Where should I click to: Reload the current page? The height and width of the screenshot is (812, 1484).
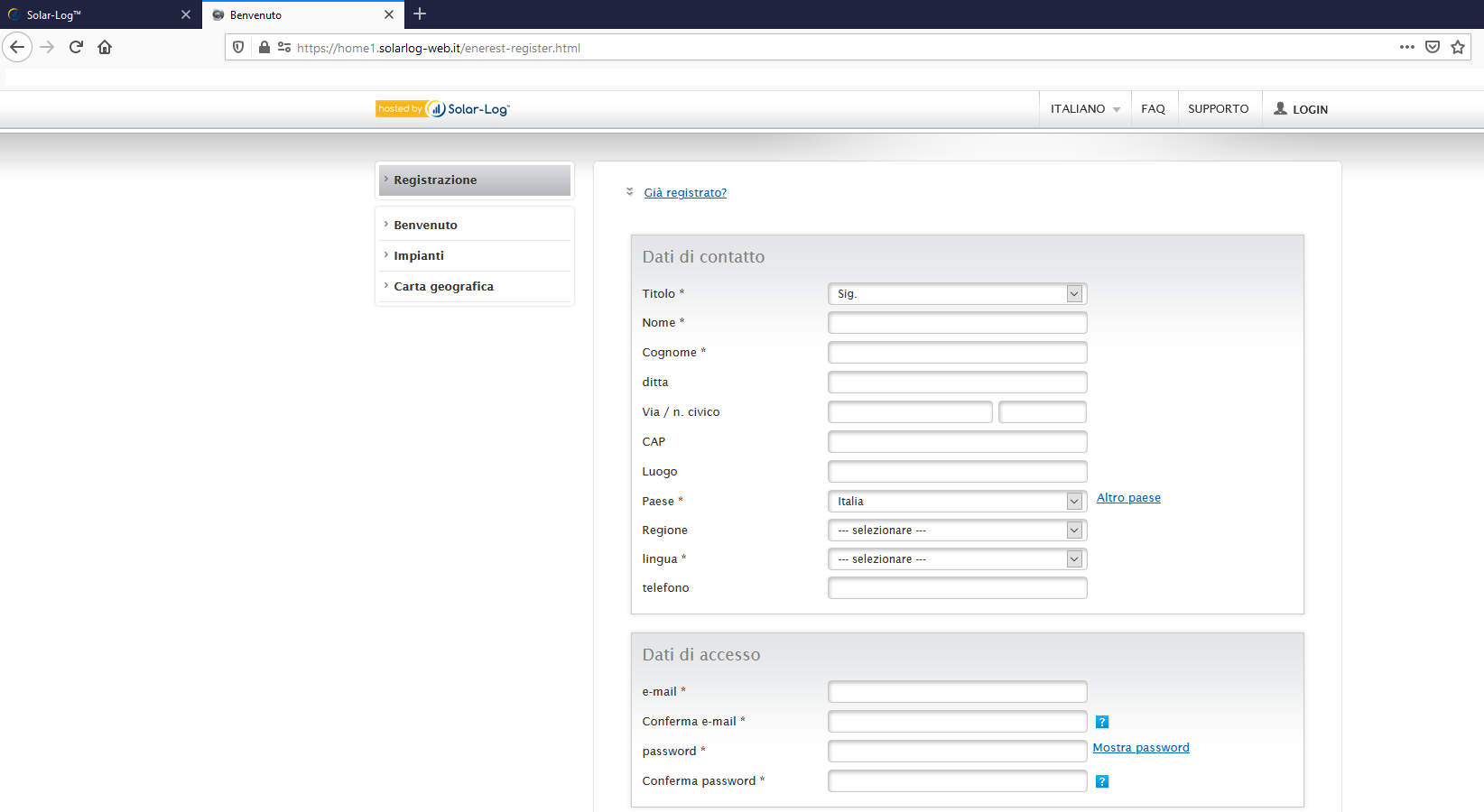pos(76,47)
